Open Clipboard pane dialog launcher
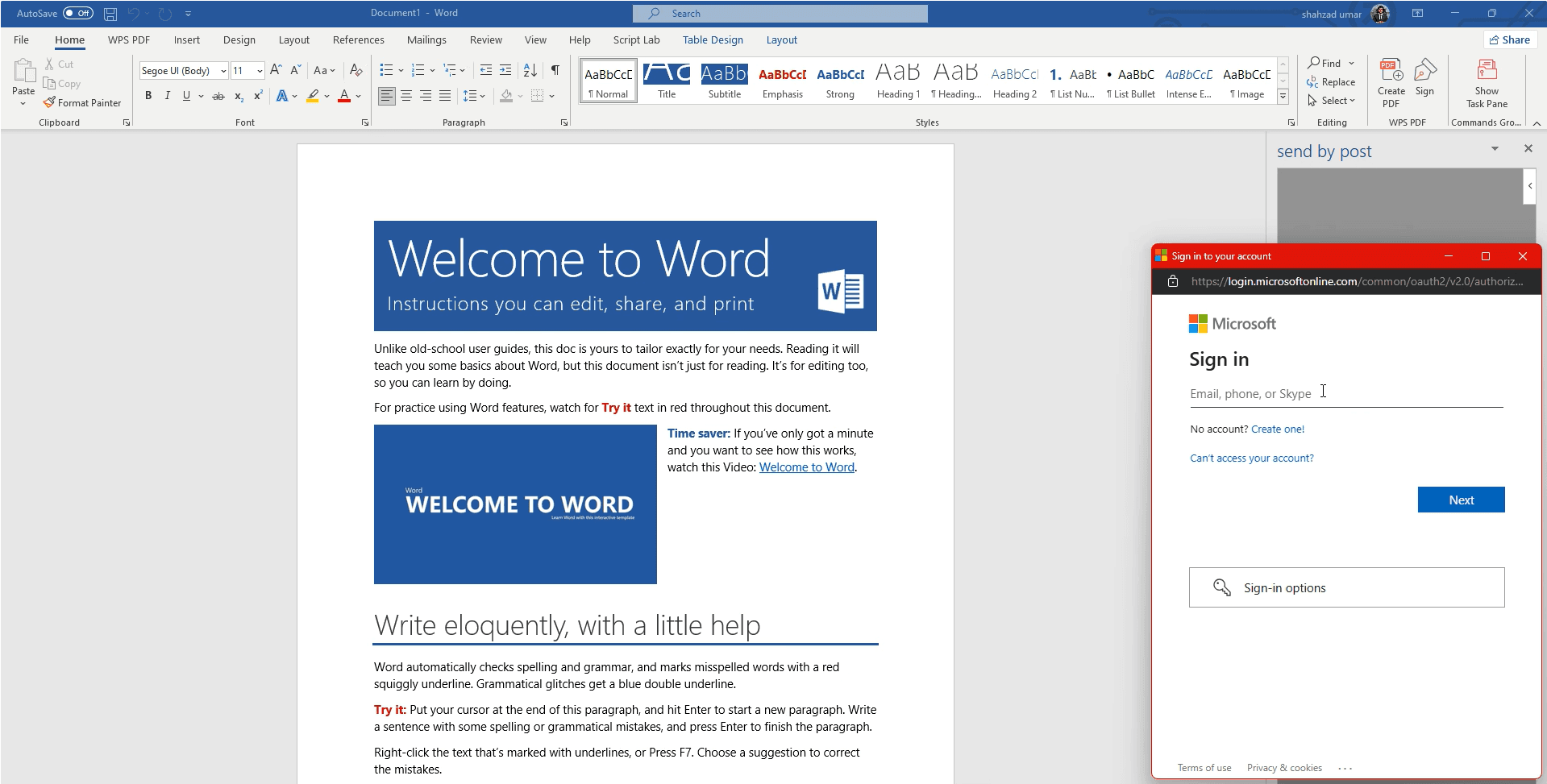1547x784 pixels. click(127, 122)
